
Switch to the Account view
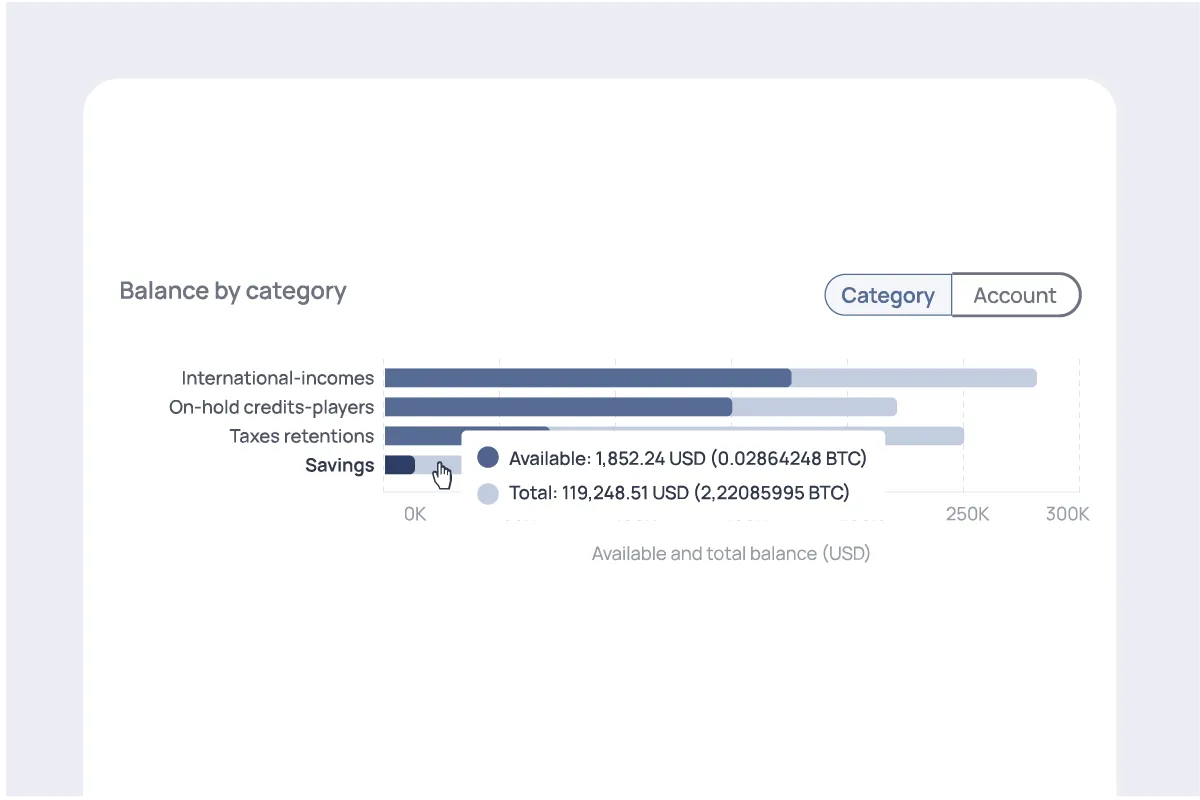click(1016, 295)
